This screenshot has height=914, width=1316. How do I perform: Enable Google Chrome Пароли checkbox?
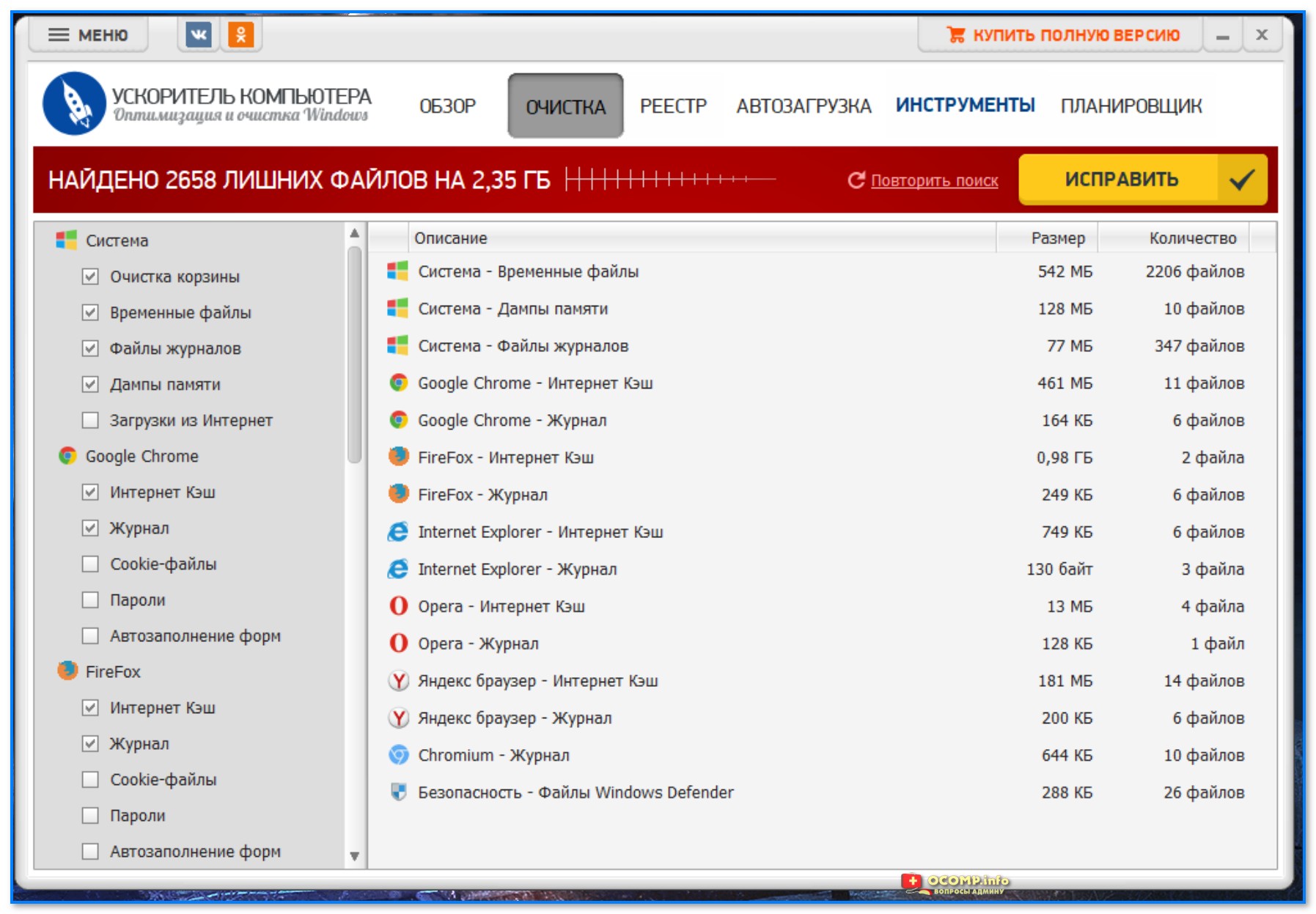pos(90,600)
